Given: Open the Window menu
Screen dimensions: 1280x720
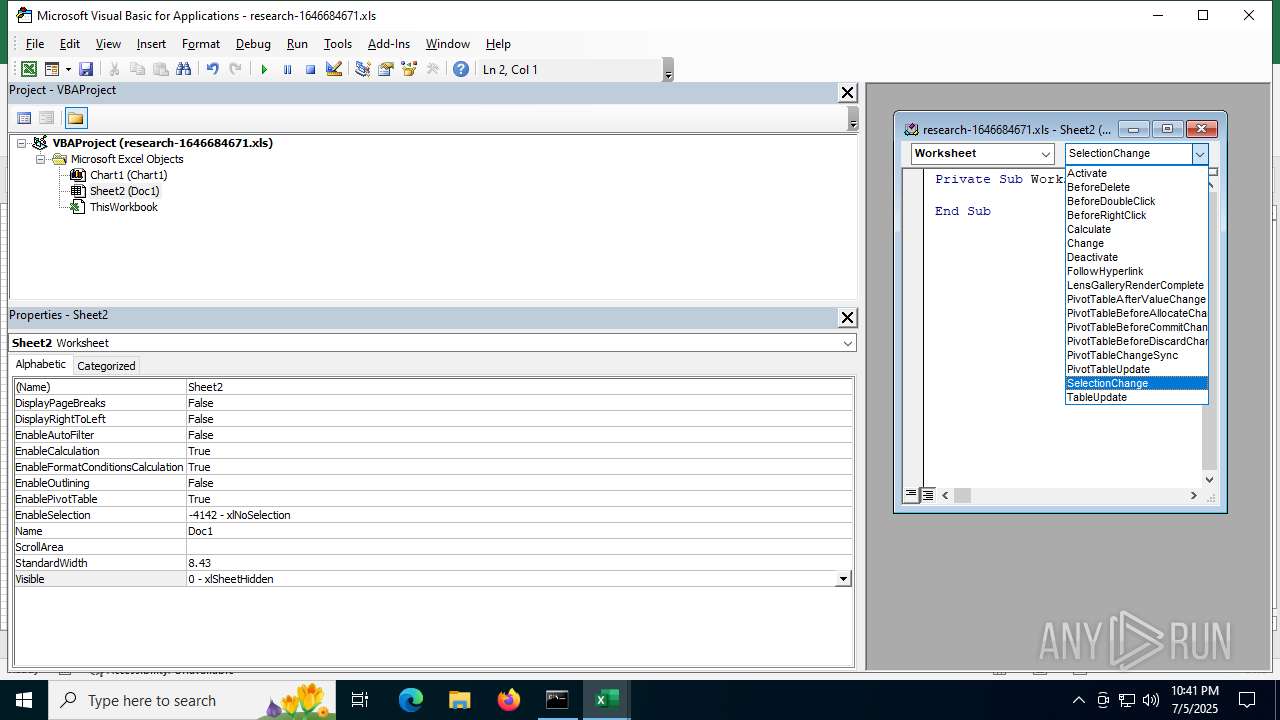Looking at the screenshot, I should click(x=448, y=44).
